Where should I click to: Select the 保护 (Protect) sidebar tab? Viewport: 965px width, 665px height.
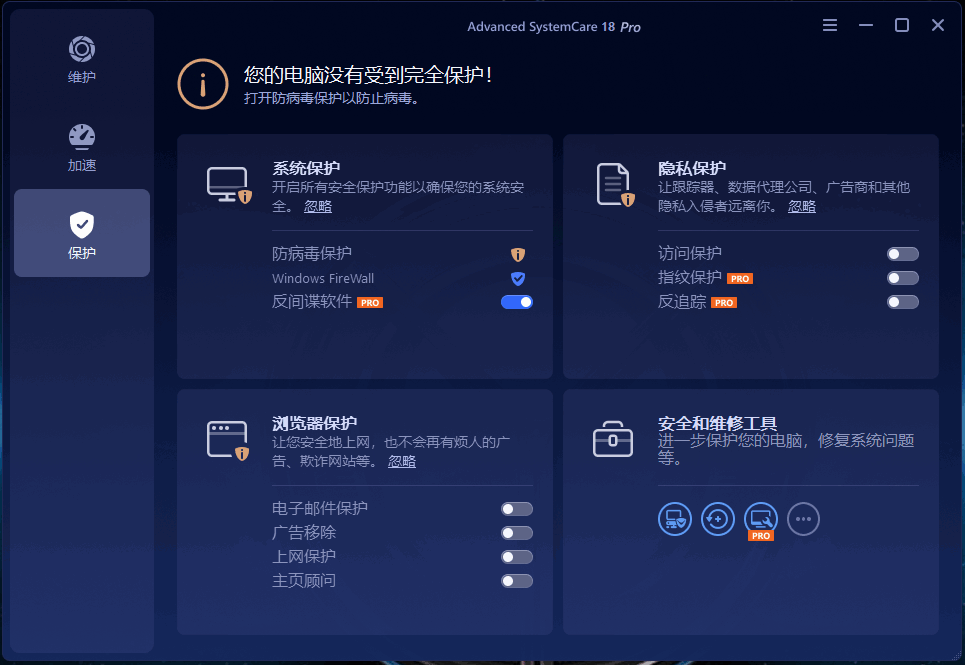(x=82, y=233)
